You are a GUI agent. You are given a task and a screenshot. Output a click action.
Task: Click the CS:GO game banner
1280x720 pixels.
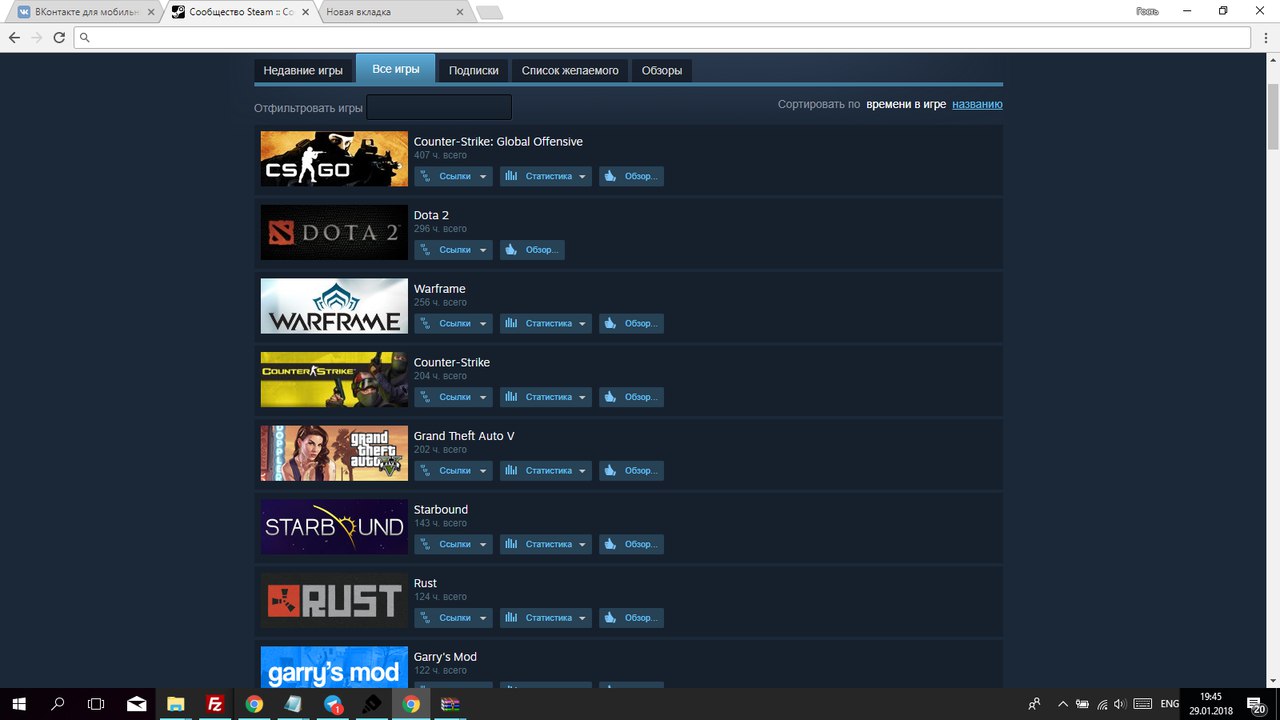tap(334, 159)
